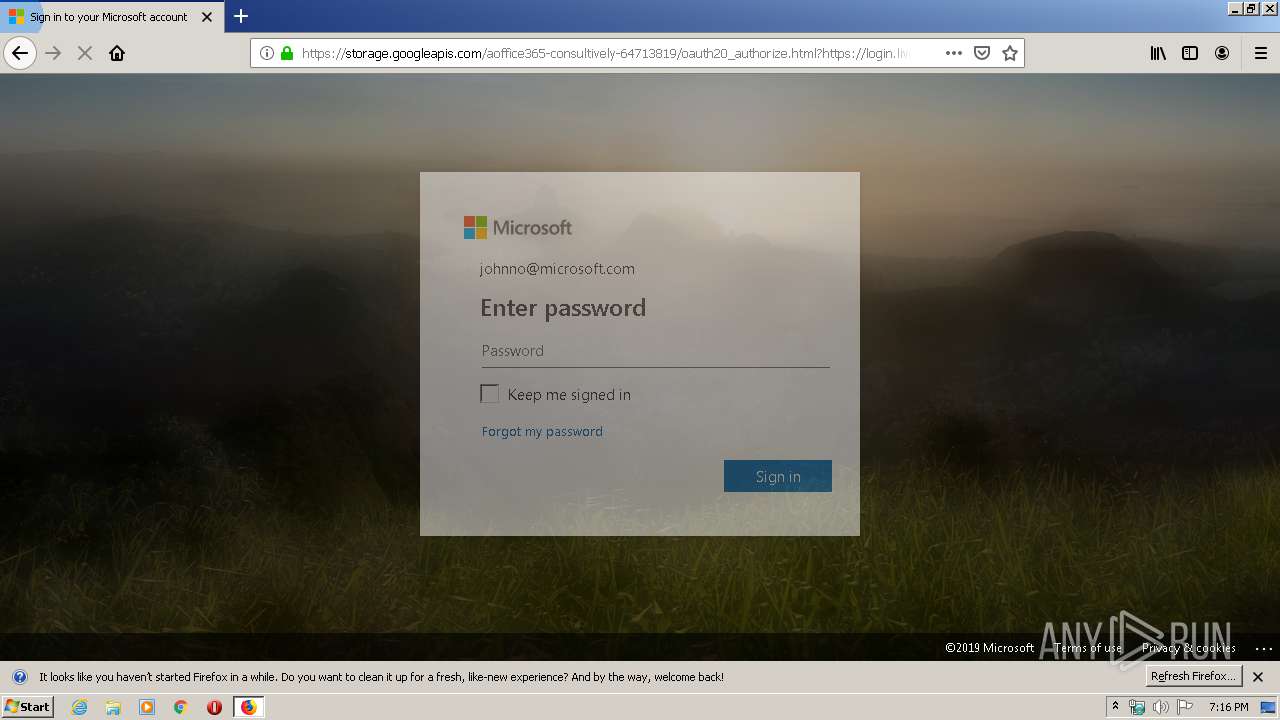The image size is (1280, 720).
Task: Click the Action Center flag icon
Action: tap(1185, 707)
